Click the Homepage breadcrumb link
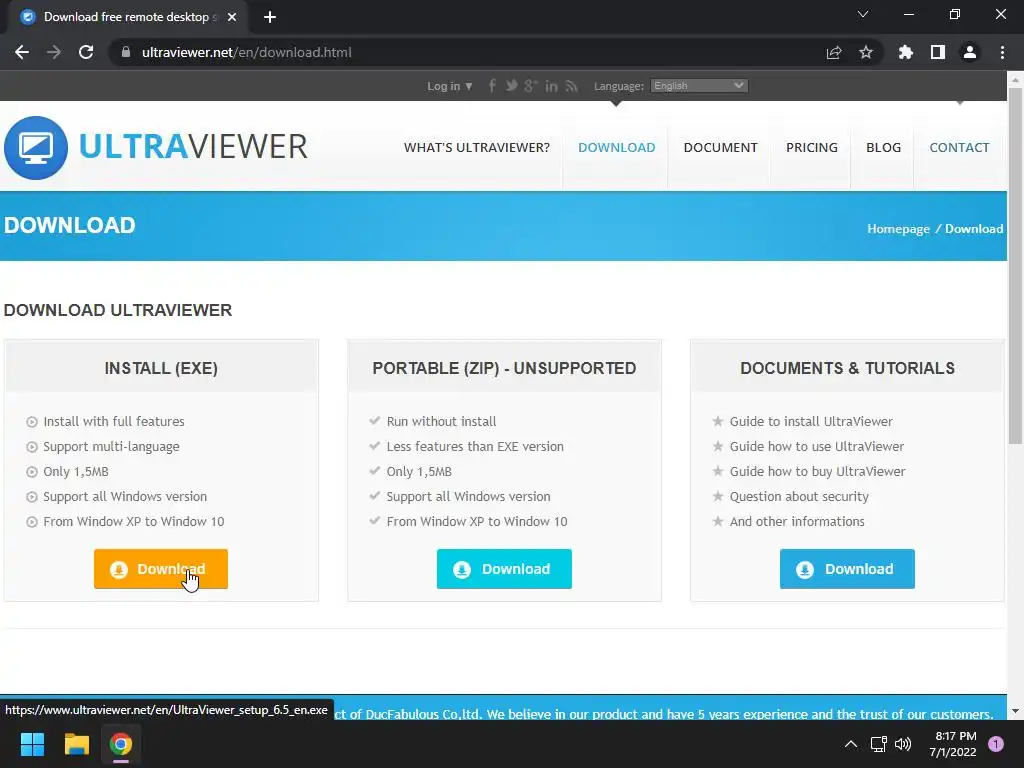Image resolution: width=1024 pixels, height=768 pixels. pyautogui.click(x=898, y=229)
